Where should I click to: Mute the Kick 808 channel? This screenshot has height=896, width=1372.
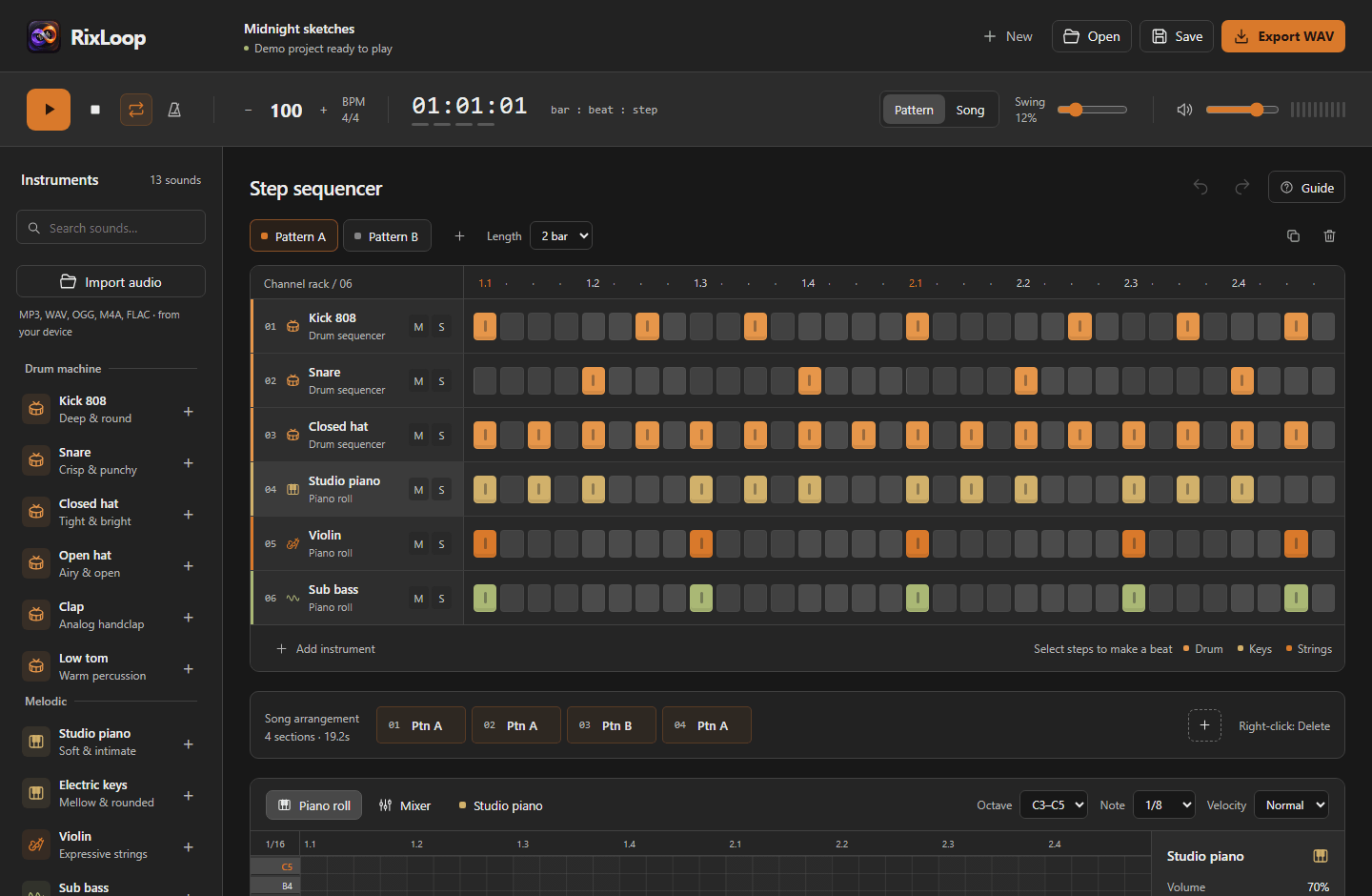[418, 327]
